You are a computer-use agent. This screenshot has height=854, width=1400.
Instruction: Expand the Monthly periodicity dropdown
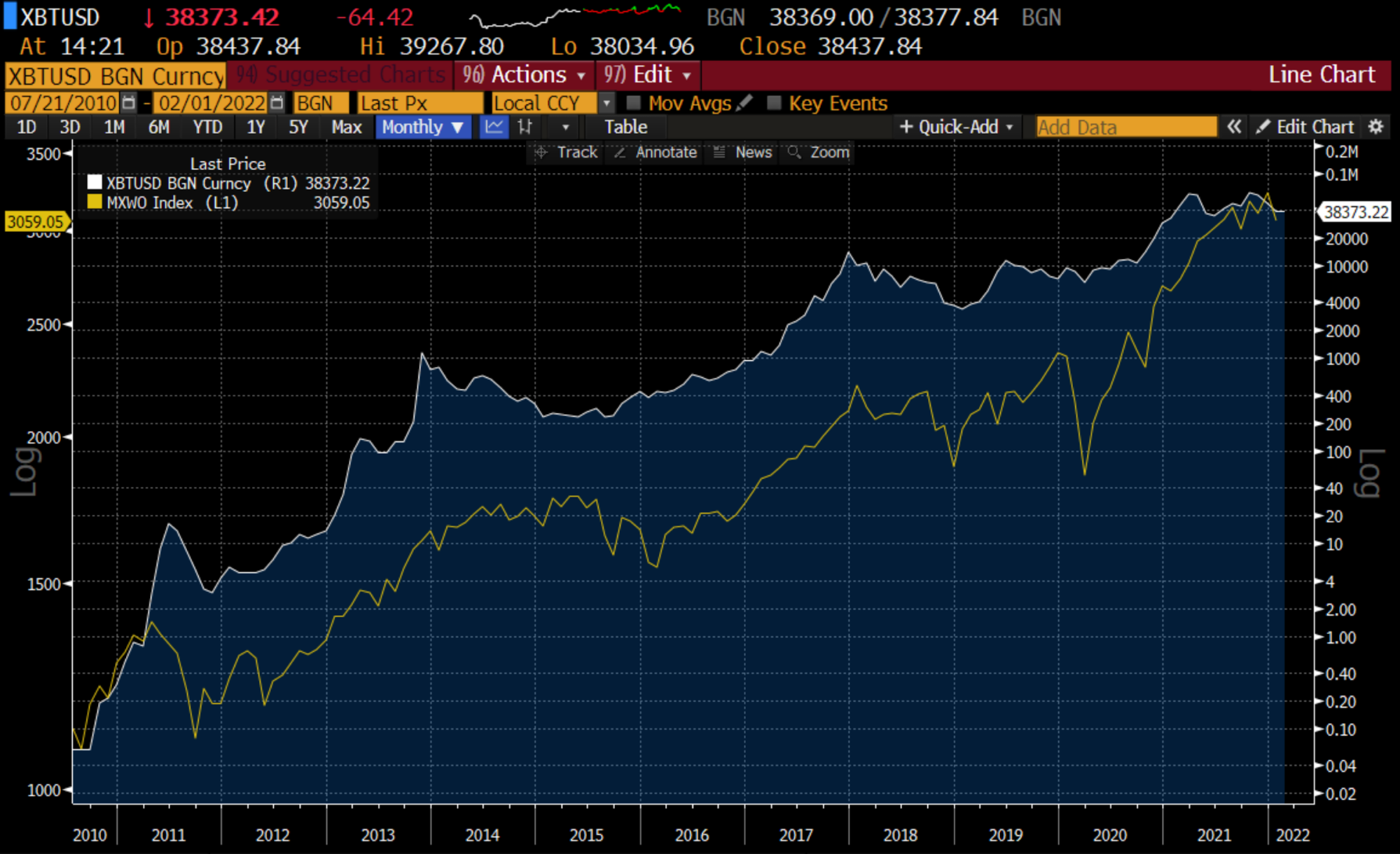click(422, 127)
